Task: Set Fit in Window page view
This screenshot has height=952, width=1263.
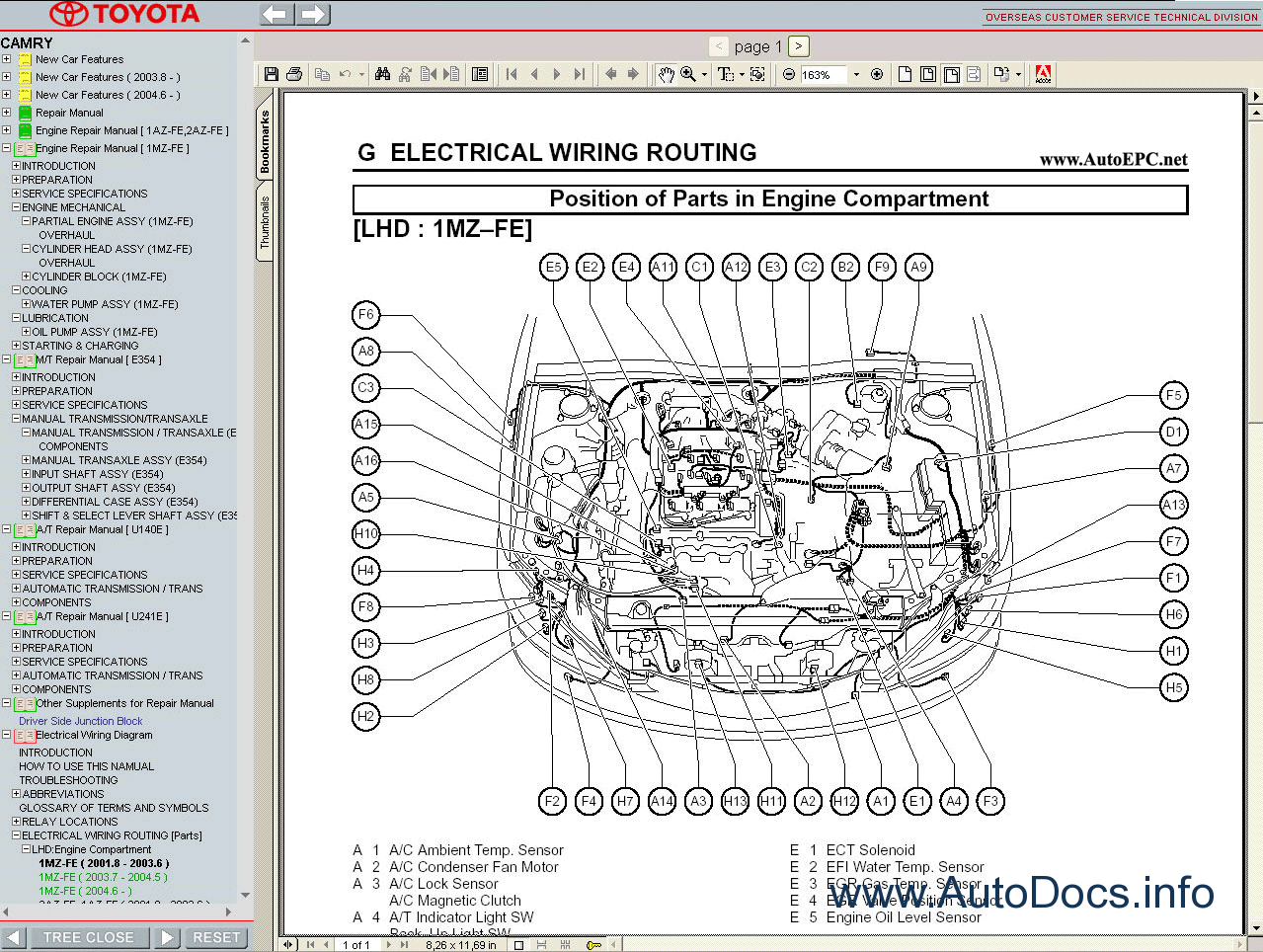Action: pyautogui.click(x=928, y=74)
